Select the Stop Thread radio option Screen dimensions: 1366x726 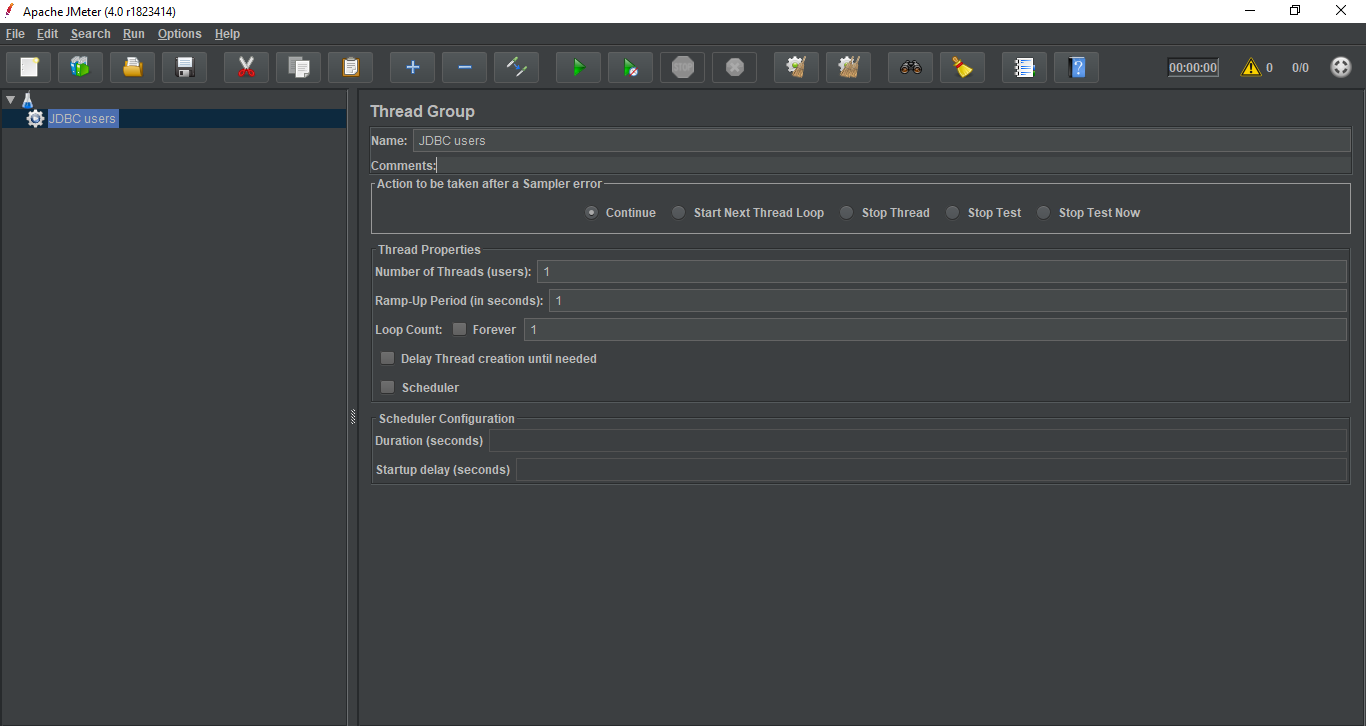pyautogui.click(x=847, y=212)
